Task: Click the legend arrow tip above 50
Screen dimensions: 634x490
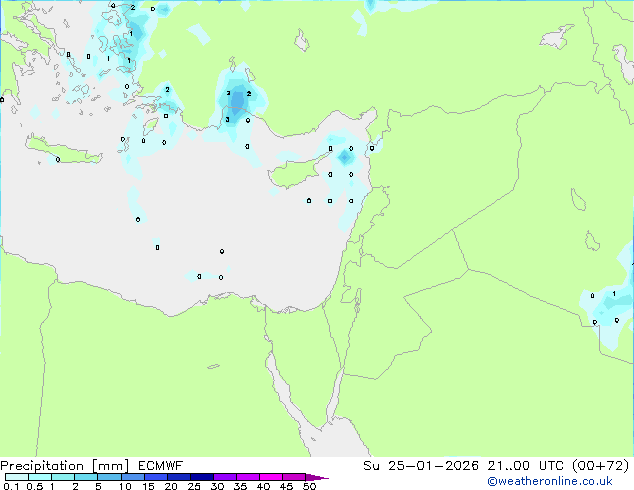Action: coord(317,477)
